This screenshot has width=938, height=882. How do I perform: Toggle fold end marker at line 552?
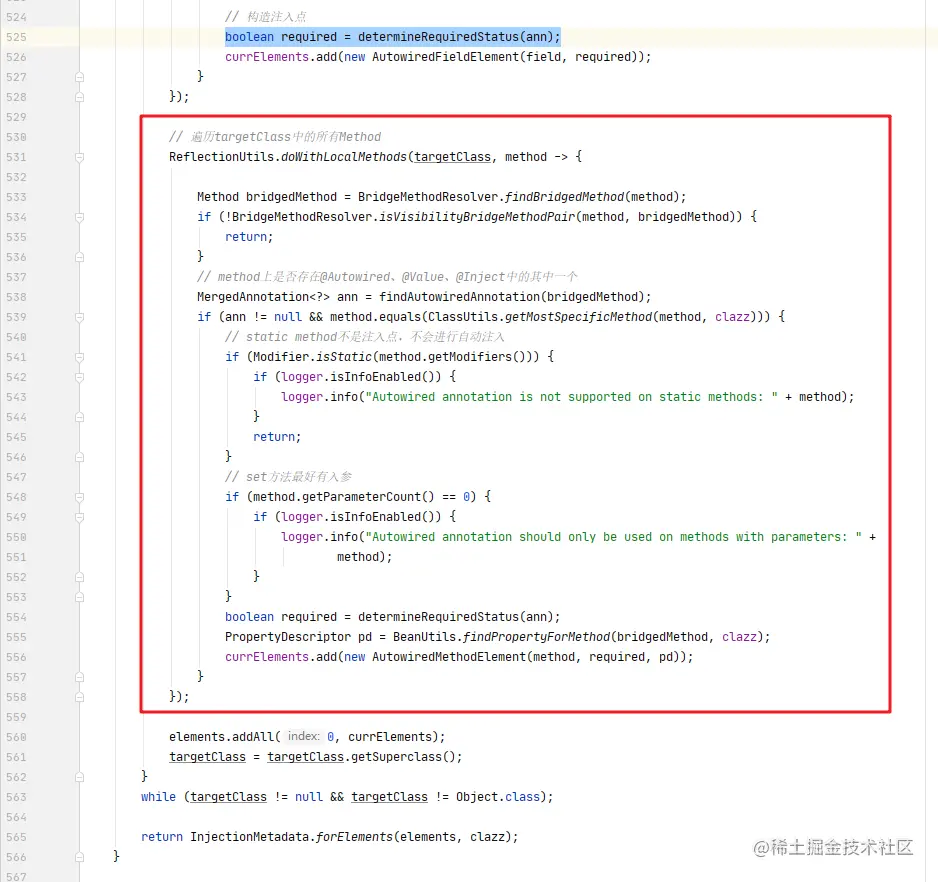pos(80,577)
